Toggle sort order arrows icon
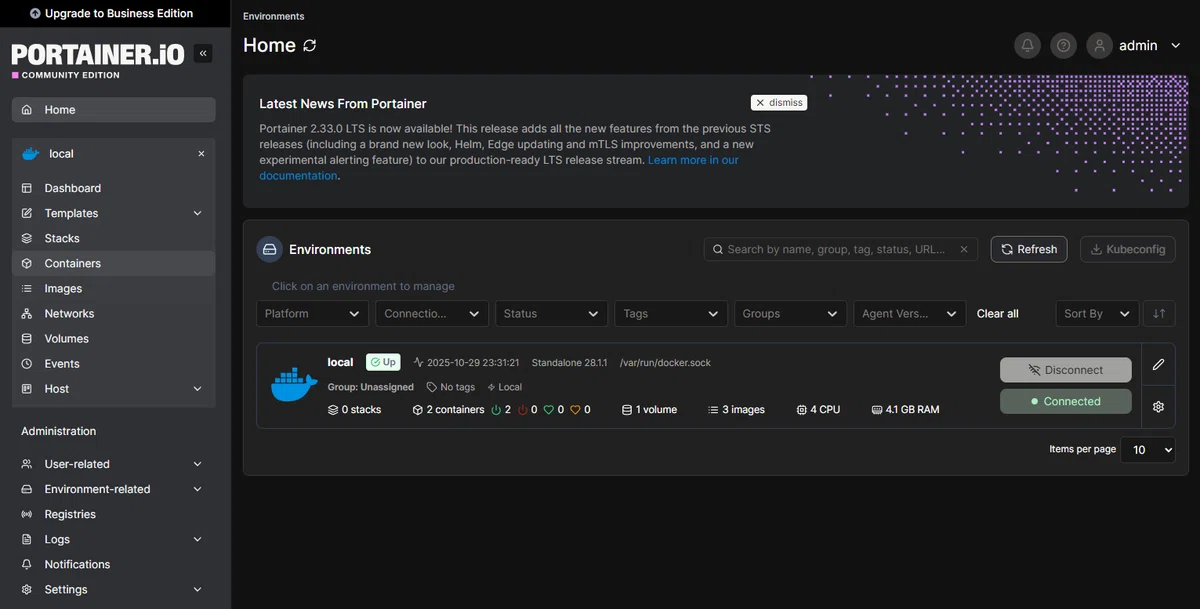The height and width of the screenshot is (609, 1200). coord(1159,313)
